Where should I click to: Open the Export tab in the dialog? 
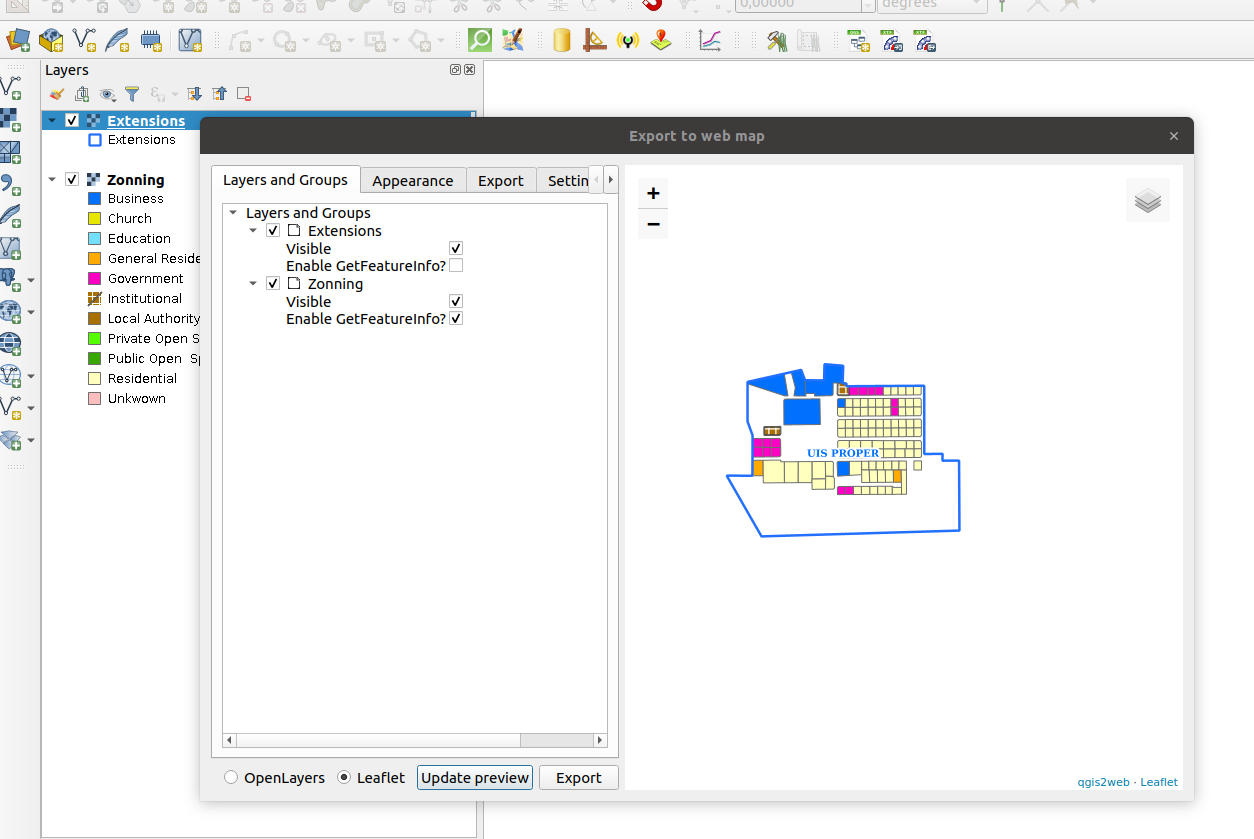(x=501, y=180)
